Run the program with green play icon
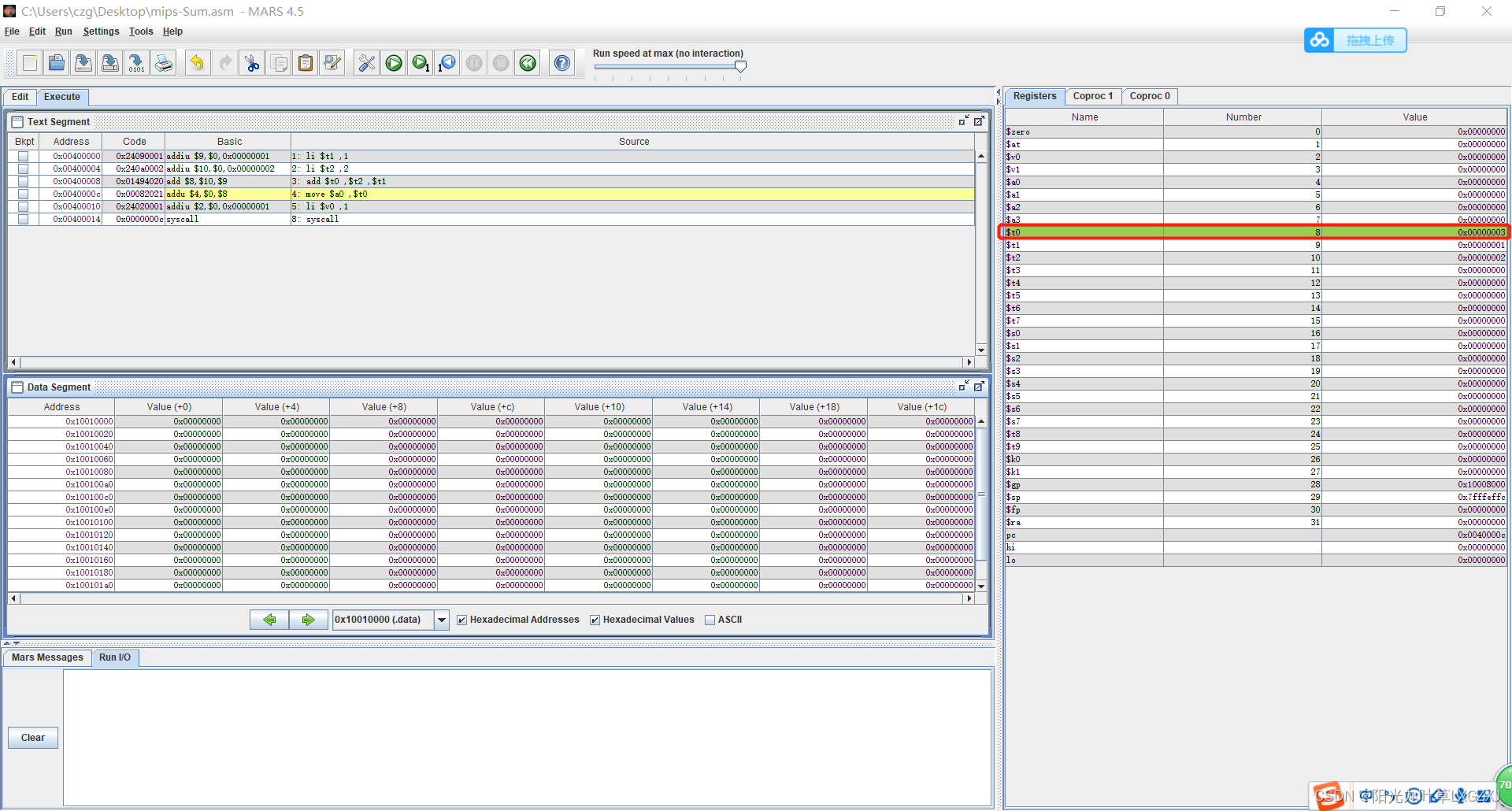 [x=394, y=63]
